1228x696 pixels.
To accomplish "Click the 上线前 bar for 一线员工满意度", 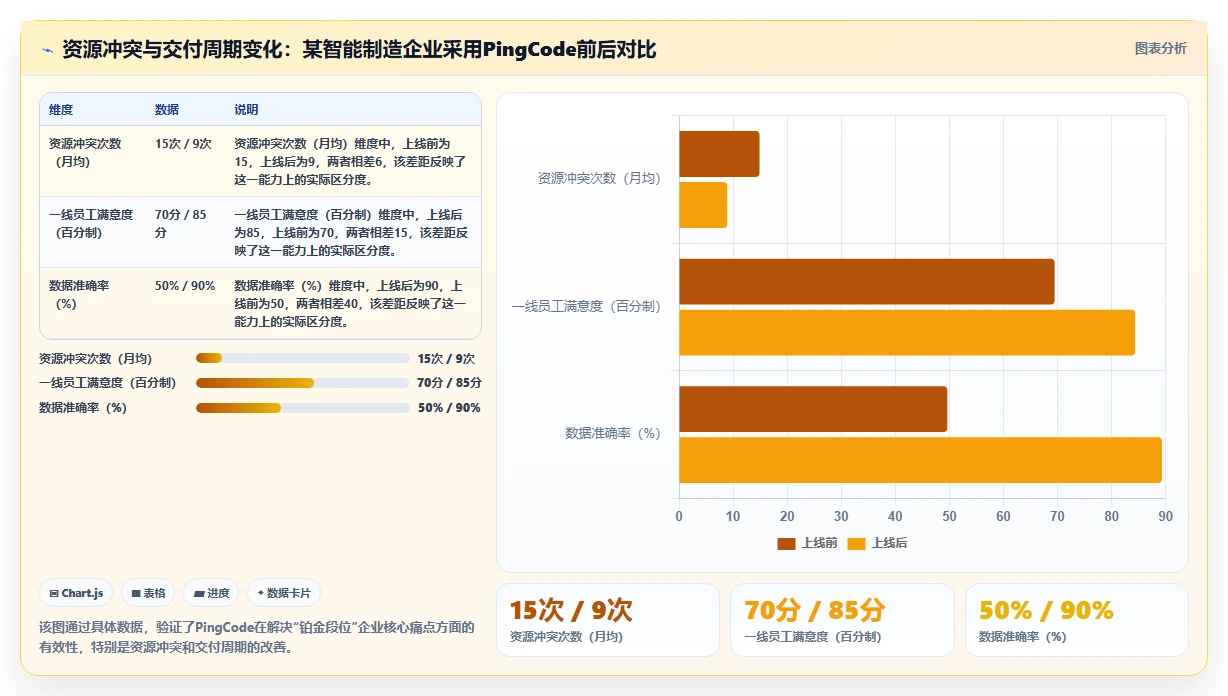I will [867, 281].
